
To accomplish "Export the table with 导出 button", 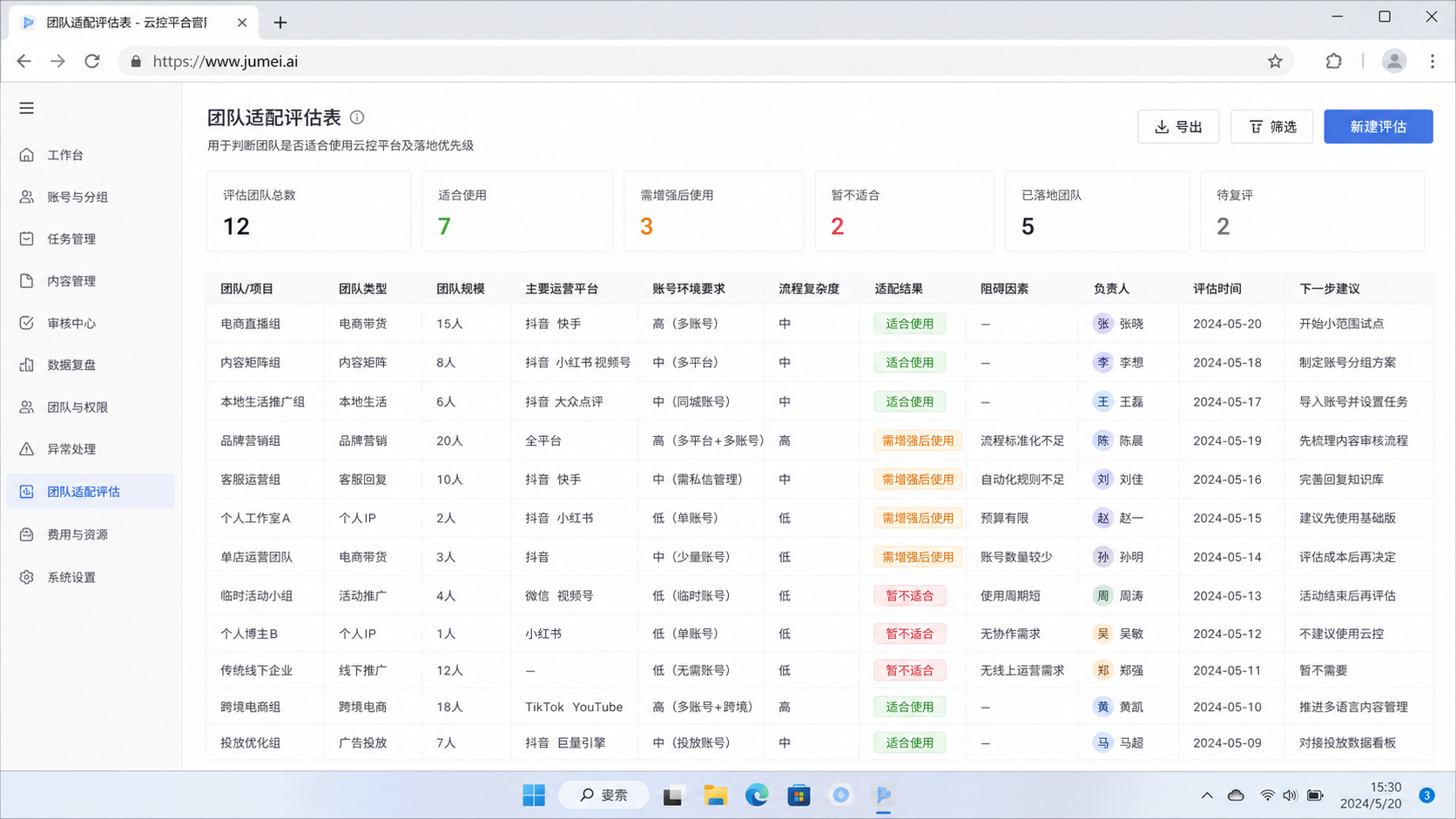I will [x=1178, y=127].
